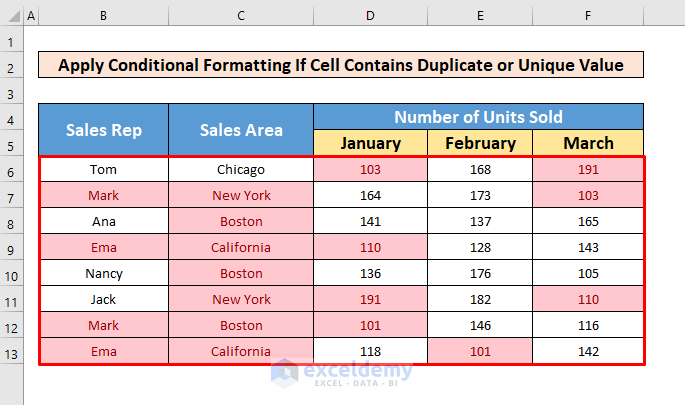
Task: Click the Select All corner triangle
Action: [10, 16]
